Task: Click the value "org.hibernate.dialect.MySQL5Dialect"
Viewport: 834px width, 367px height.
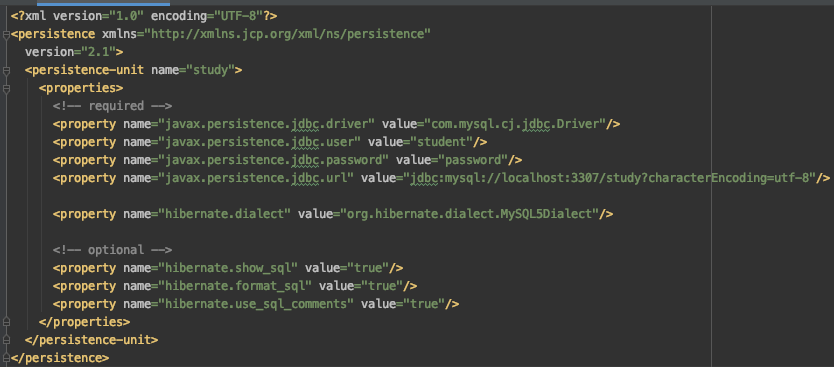Action: [470, 214]
